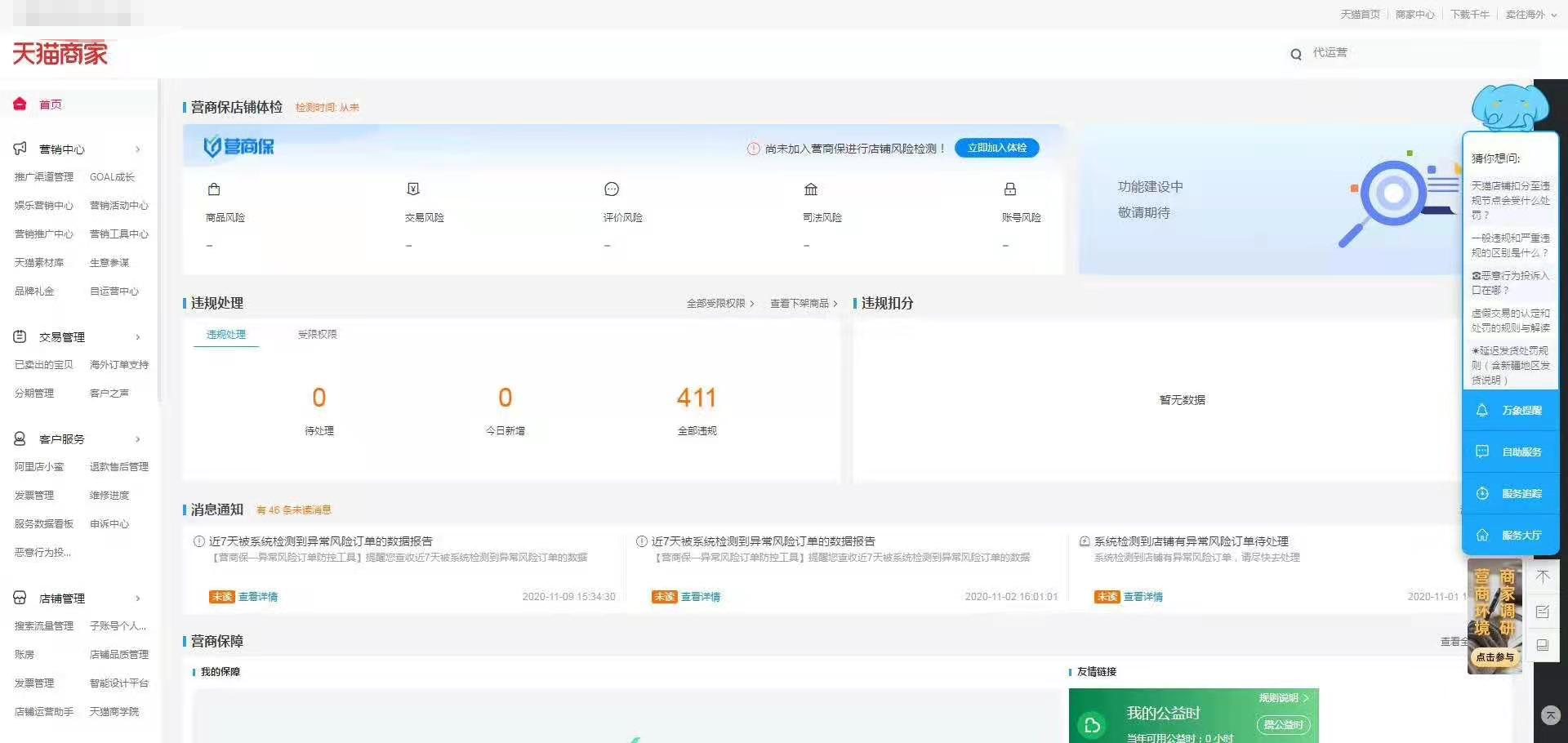Viewport: 1568px width, 743px height.
Task: Open 首页 in the sidebar
Action: pos(51,105)
